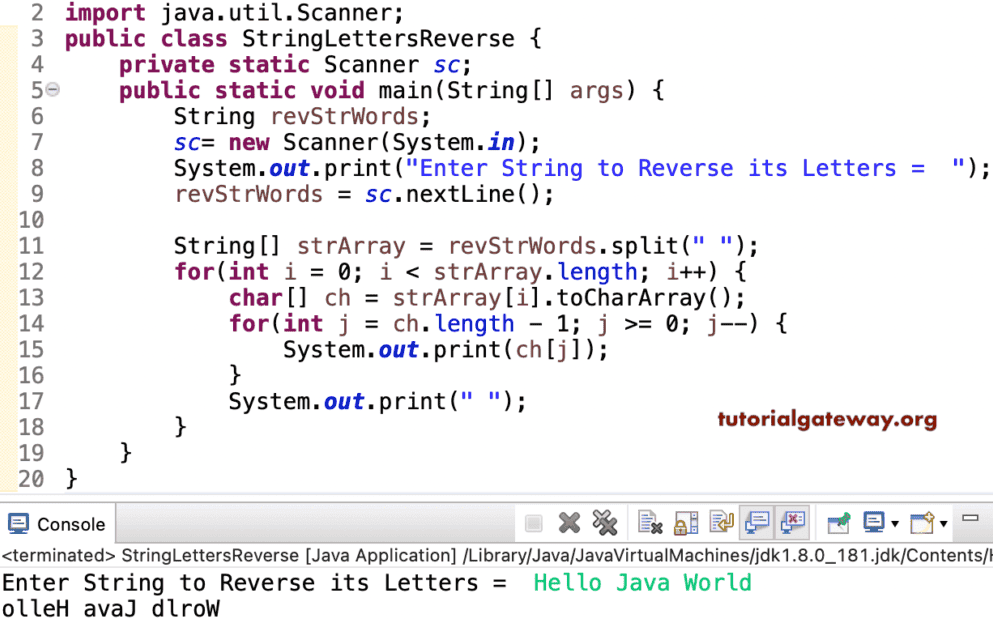Expand the Open Console dropdown arrow

click(941, 523)
